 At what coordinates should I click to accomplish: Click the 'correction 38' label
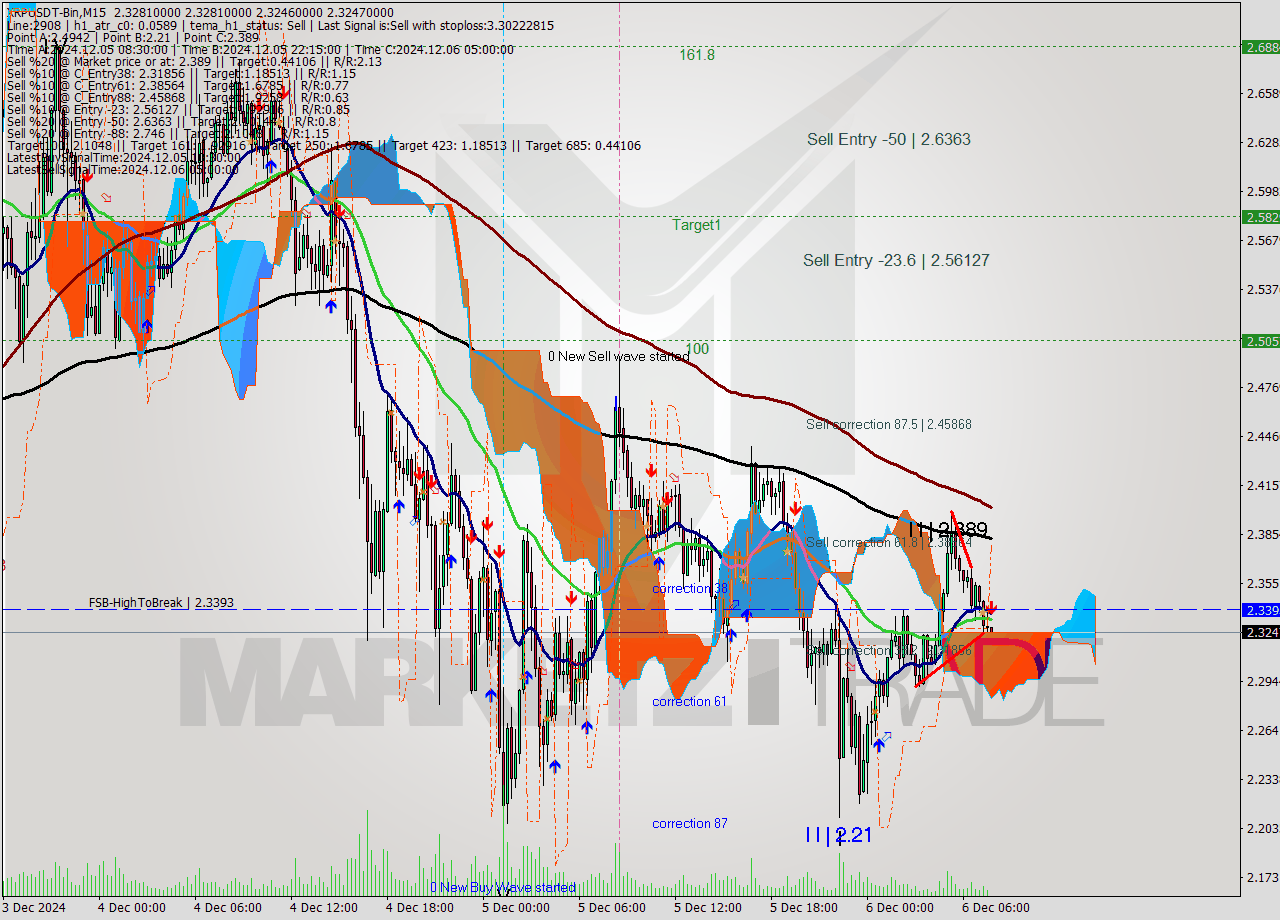pyautogui.click(x=690, y=588)
